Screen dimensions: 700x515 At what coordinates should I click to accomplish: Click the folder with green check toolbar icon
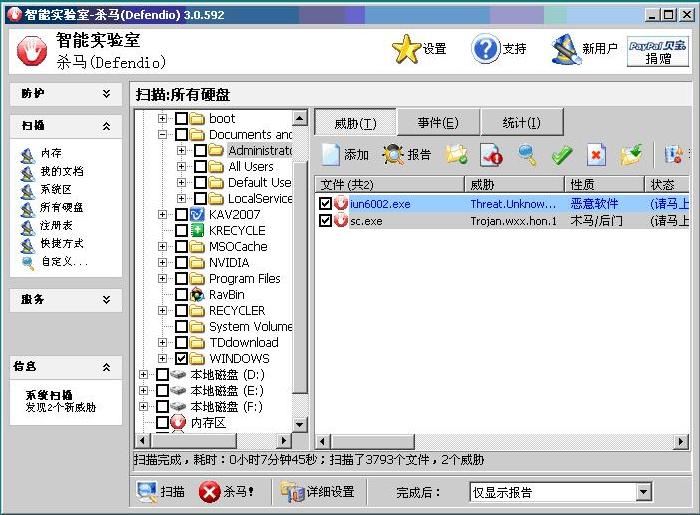click(456, 155)
